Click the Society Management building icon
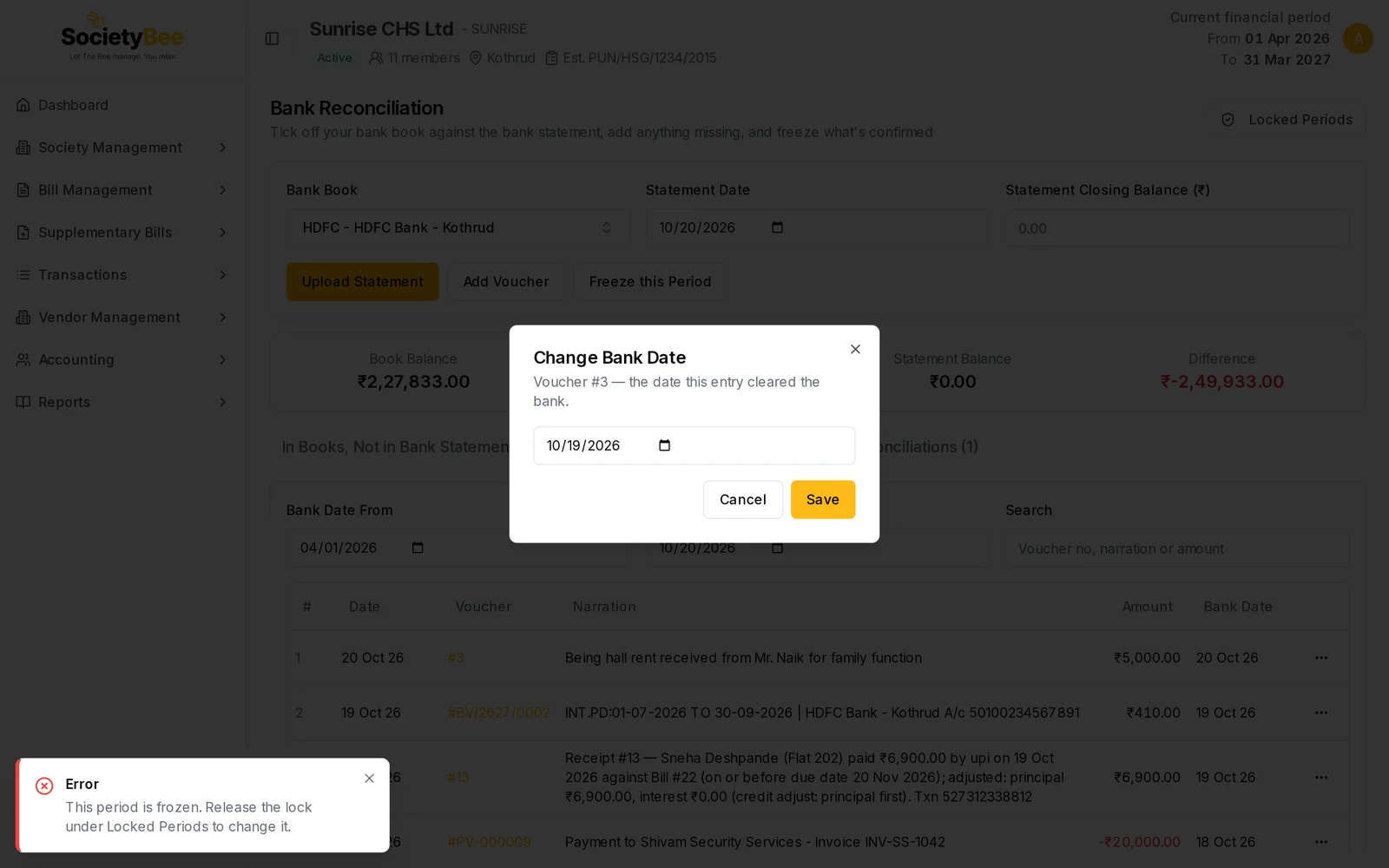Image resolution: width=1389 pixels, height=868 pixels. [23, 148]
